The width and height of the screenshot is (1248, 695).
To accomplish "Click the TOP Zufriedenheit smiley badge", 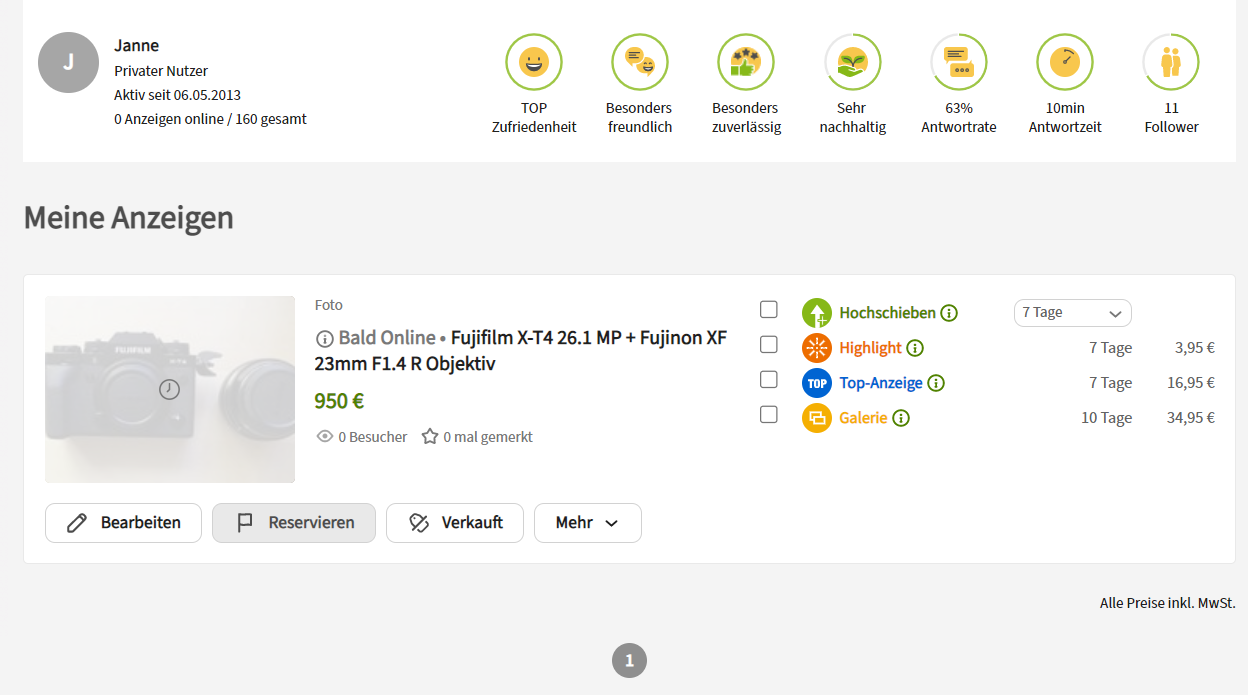I will [534, 62].
